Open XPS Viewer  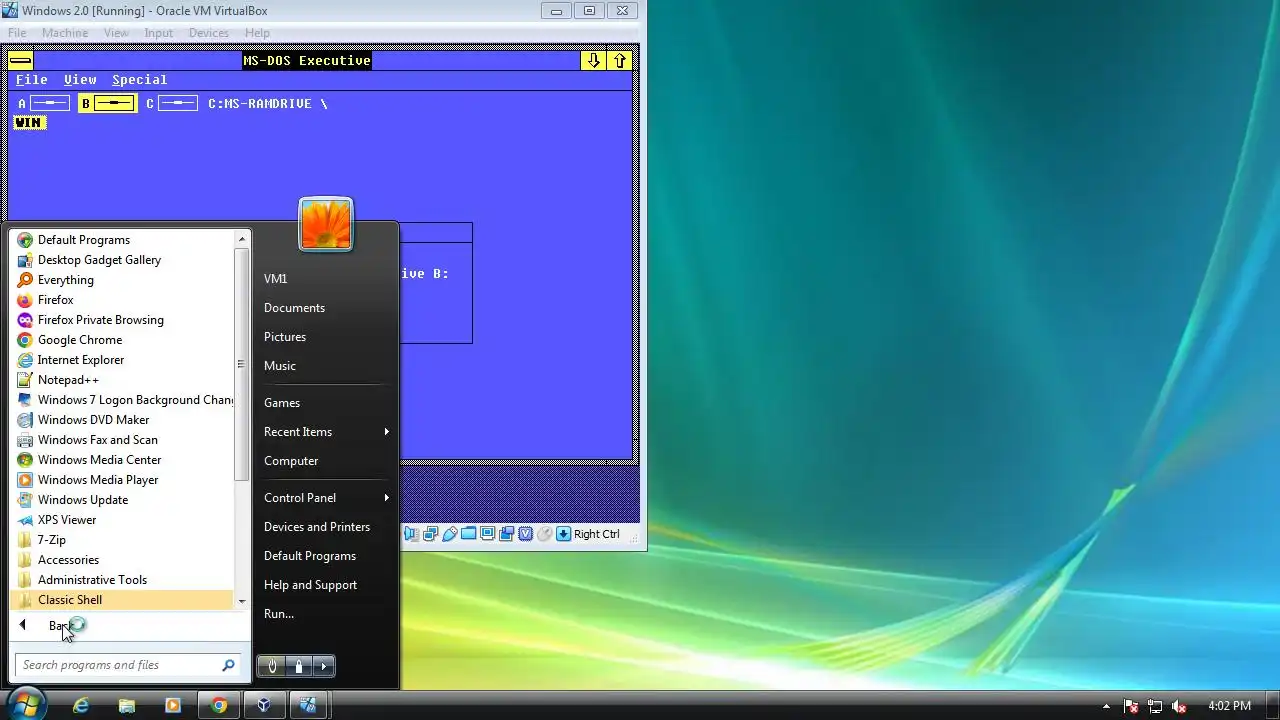(x=123, y=520)
